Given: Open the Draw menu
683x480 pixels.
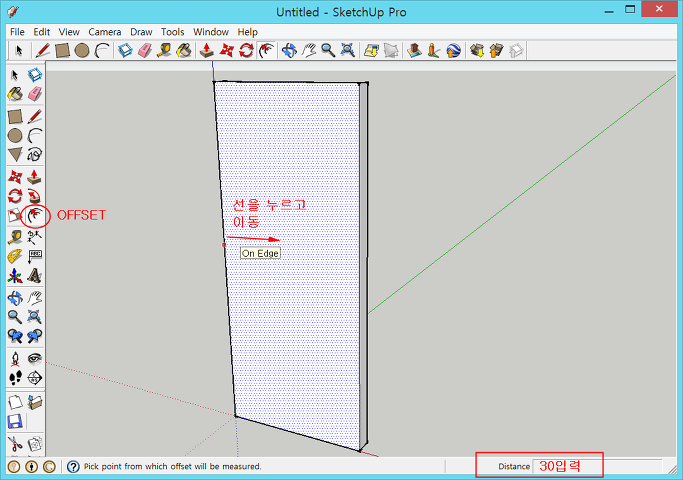Looking at the screenshot, I should tap(141, 32).
